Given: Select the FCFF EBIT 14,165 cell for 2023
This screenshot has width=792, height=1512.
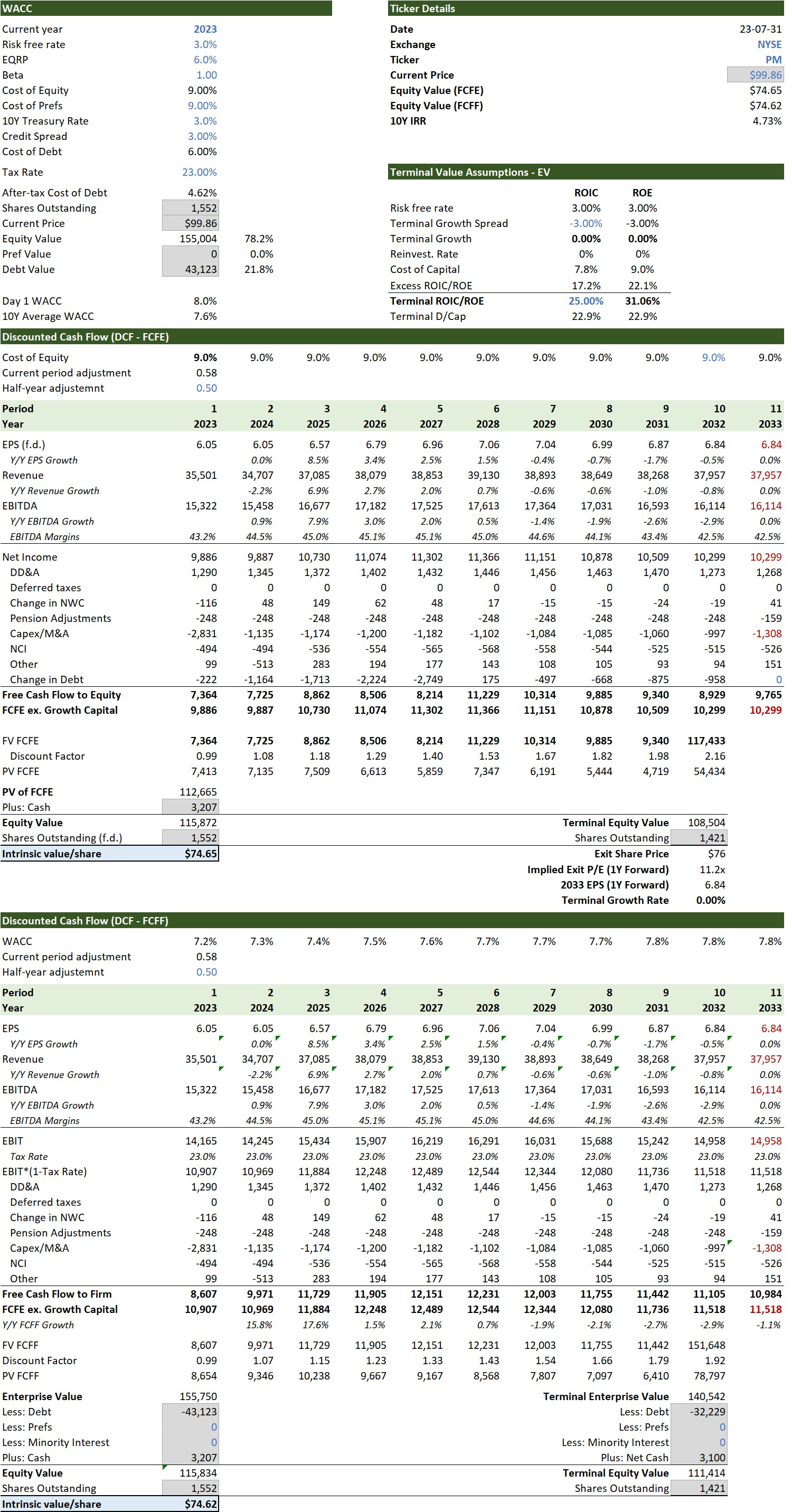Looking at the screenshot, I should [x=201, y=1141].
